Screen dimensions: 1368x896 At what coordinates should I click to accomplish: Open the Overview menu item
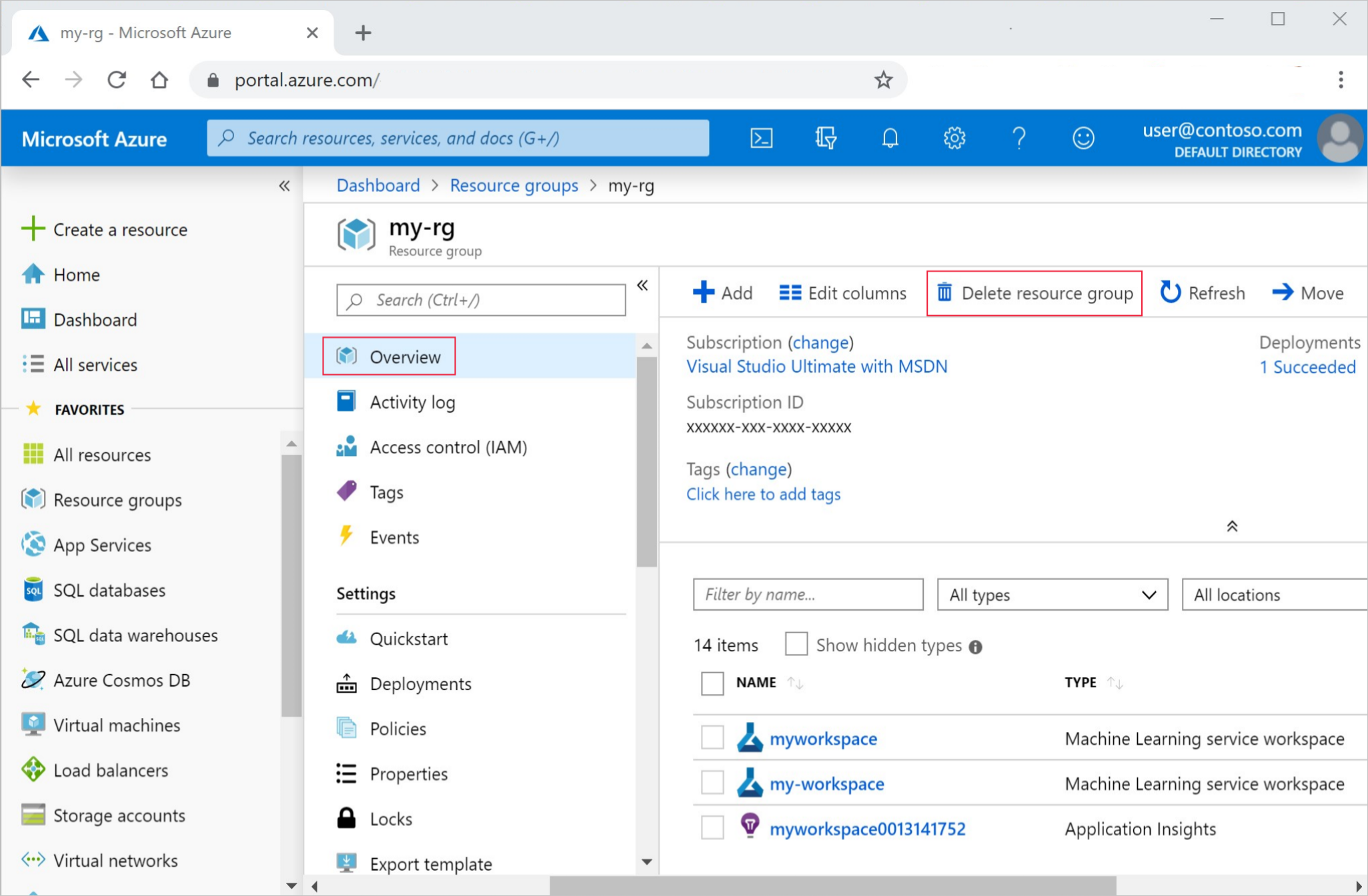coord(405,357)
